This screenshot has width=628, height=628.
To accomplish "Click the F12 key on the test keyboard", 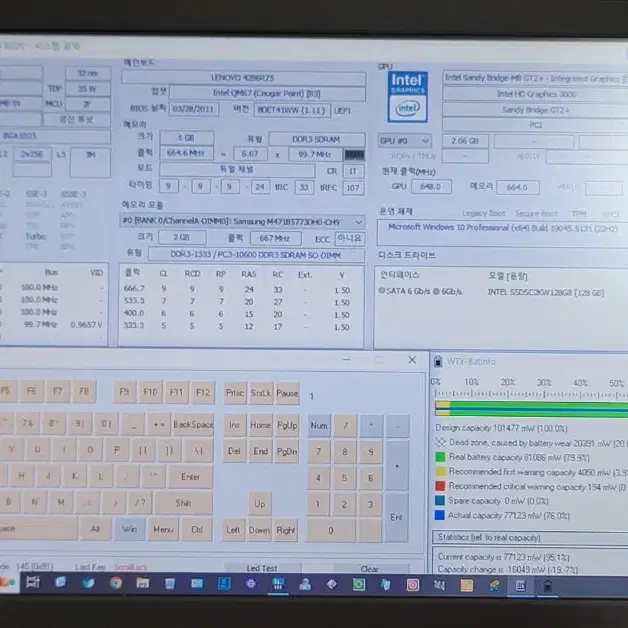I will 203,392.
